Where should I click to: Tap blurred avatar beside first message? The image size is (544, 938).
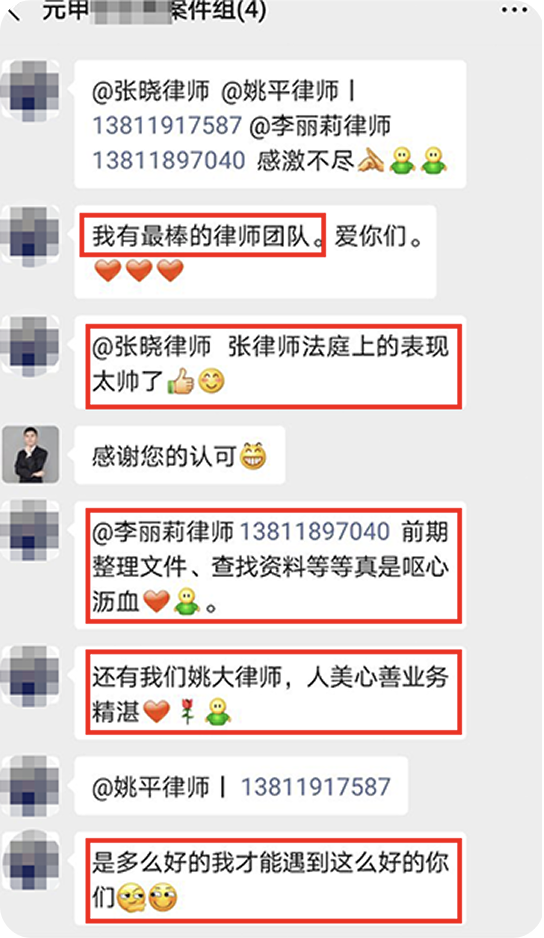click(31, 91)
